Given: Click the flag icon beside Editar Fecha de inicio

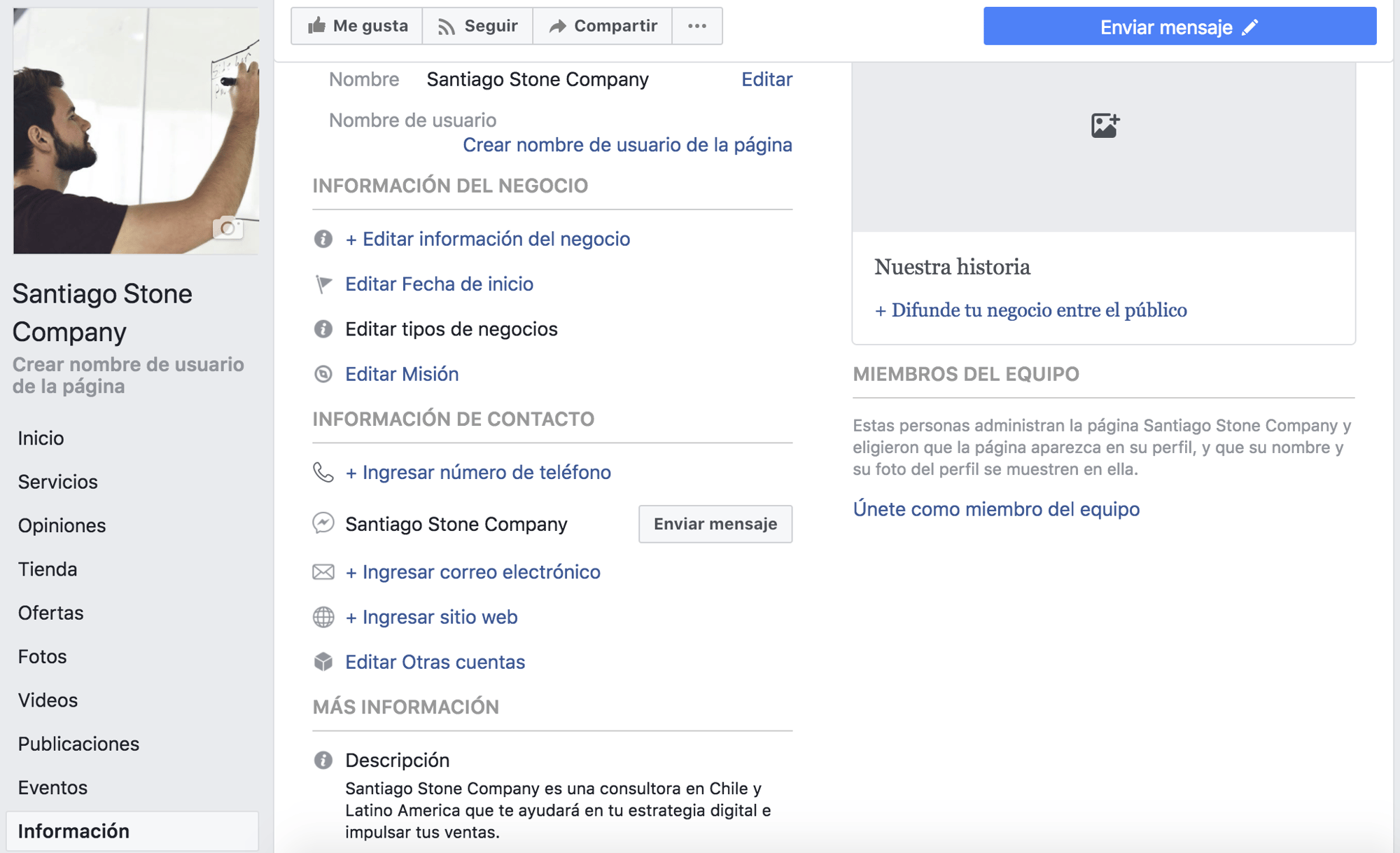Looking at the screenshot, I should click(x=323, y=284).
